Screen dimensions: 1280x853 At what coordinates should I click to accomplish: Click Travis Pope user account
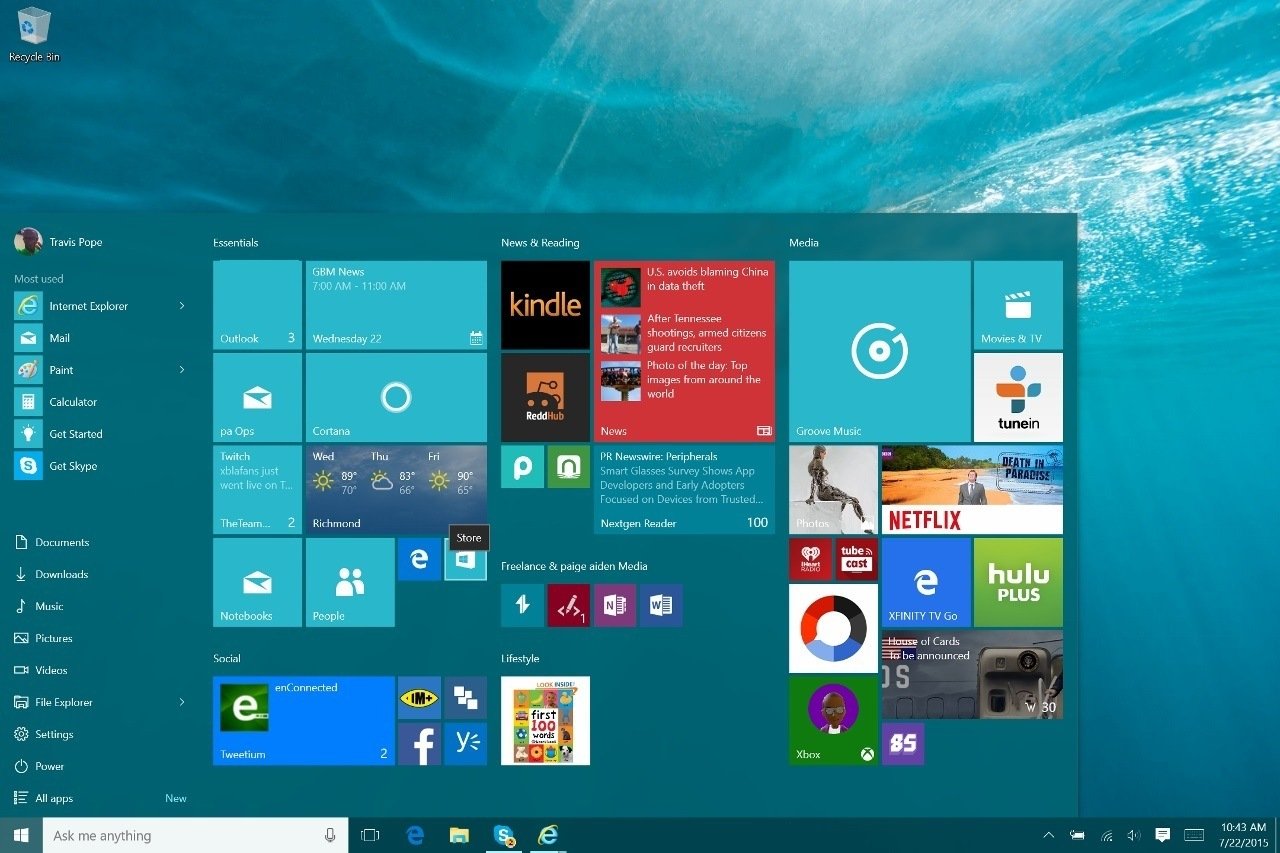pyautogui.click(x=58, y=241)
